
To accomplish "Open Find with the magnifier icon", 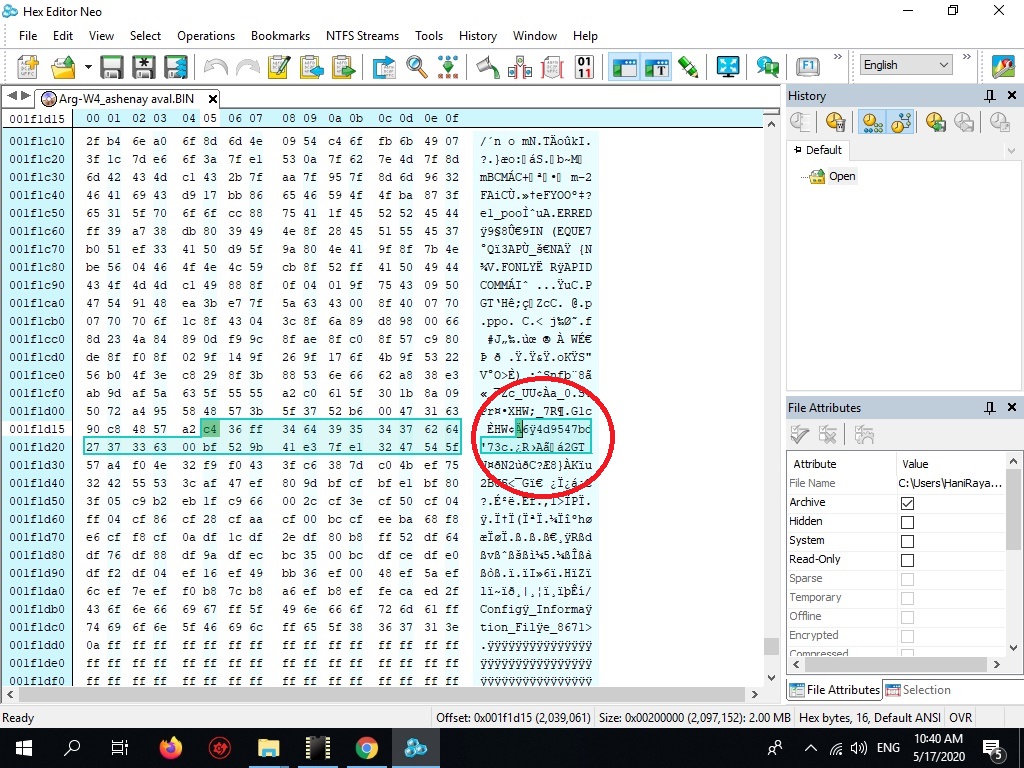I will point(417,67).
